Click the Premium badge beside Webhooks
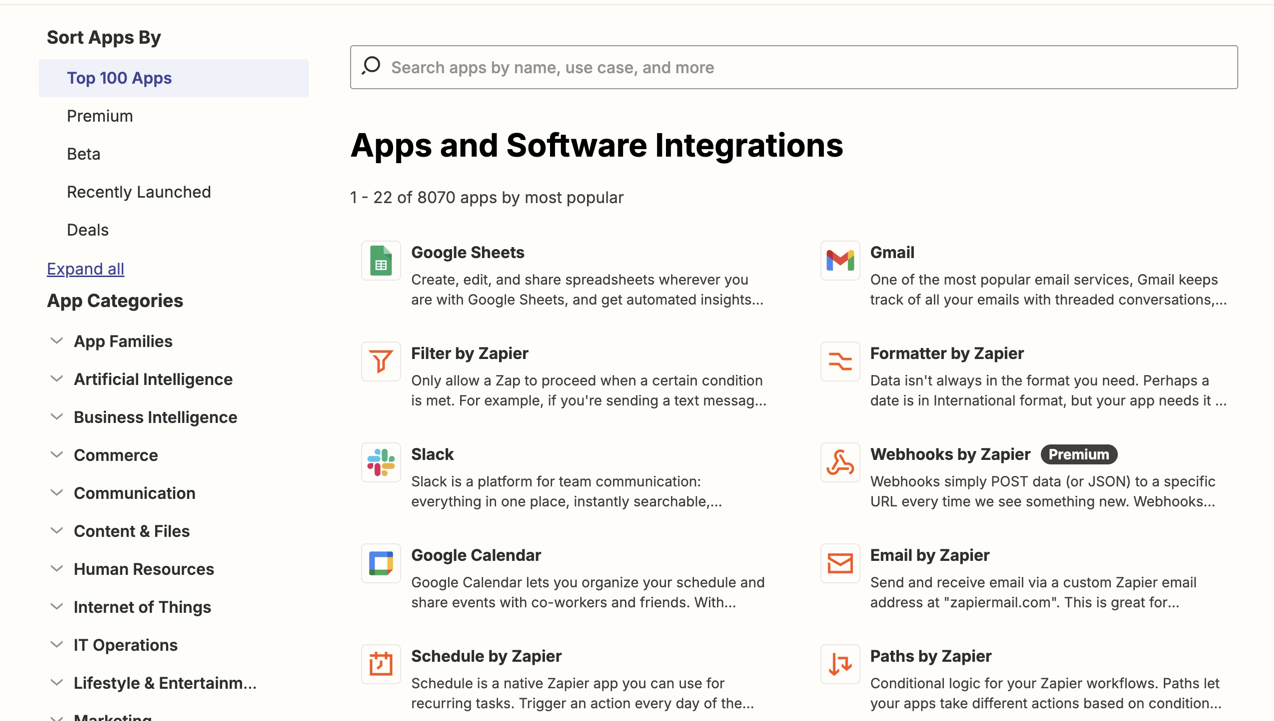 click(x=1079, y=454)
